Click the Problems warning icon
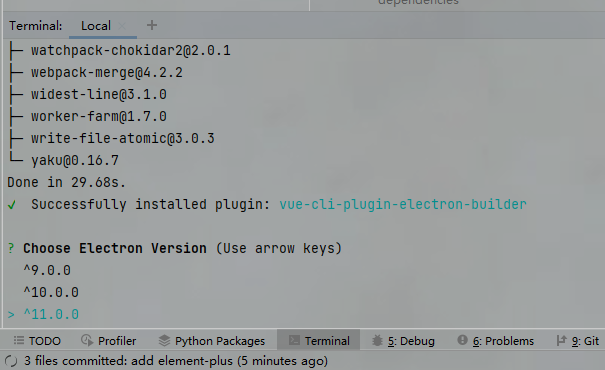The height and width of the screenshot is (370, 605). pos(462,340)
